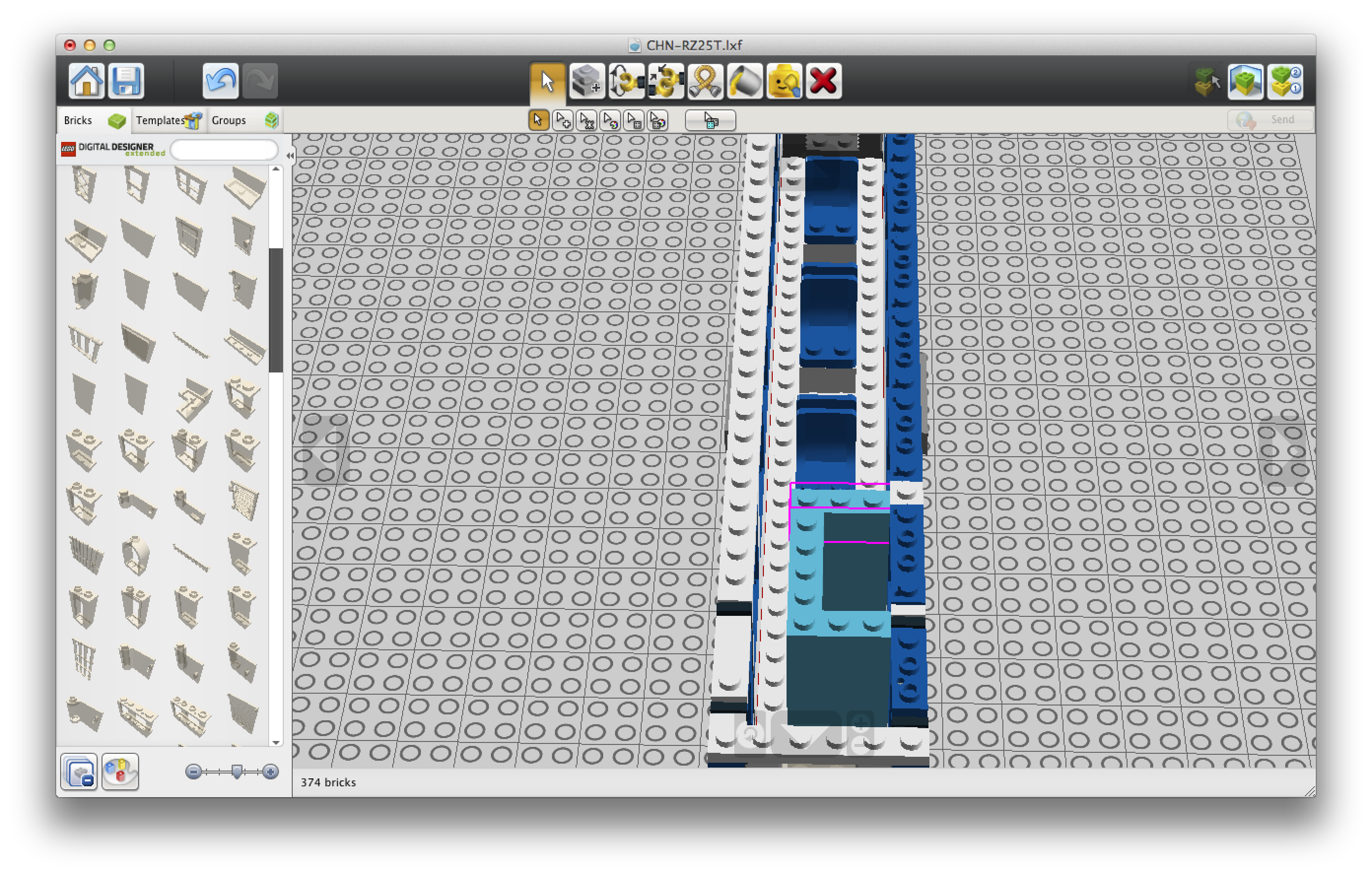Collapse all brick palette categories

(x=79, y=772)
